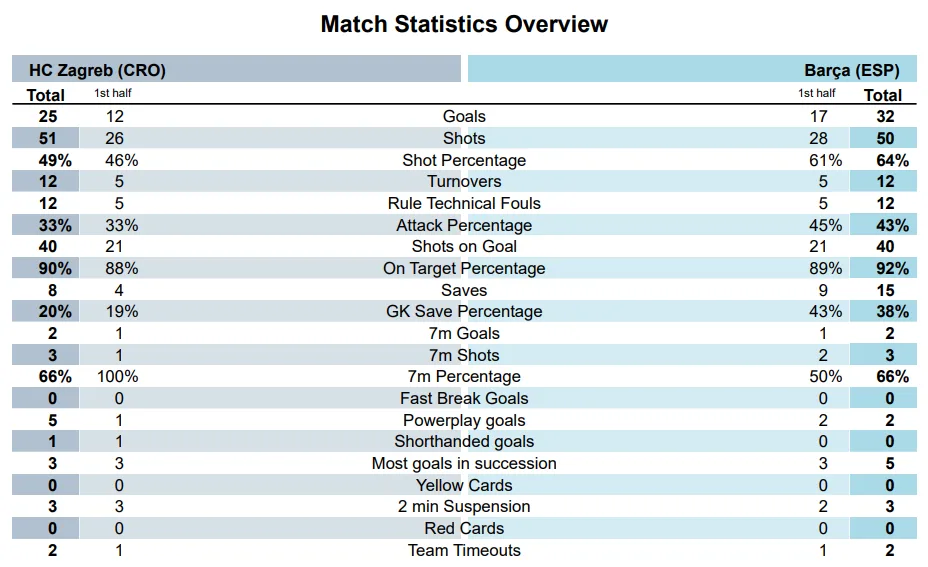Click the Goals row label
The width and height of the screenshot is (928, 567).
pos(464,117)
